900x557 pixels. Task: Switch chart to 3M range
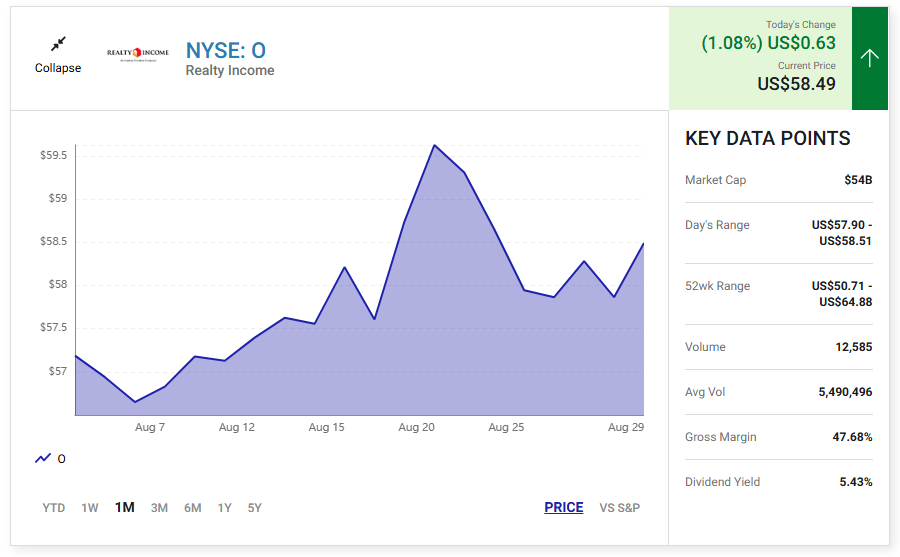click(x=159, y=508)
